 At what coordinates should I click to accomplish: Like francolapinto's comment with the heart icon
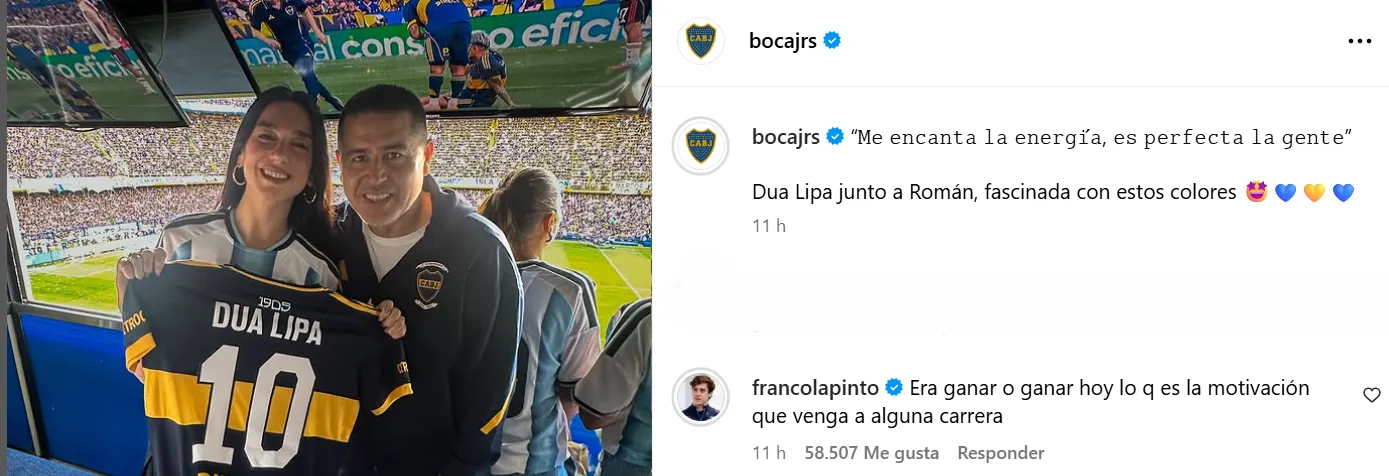coord(1372,395)
